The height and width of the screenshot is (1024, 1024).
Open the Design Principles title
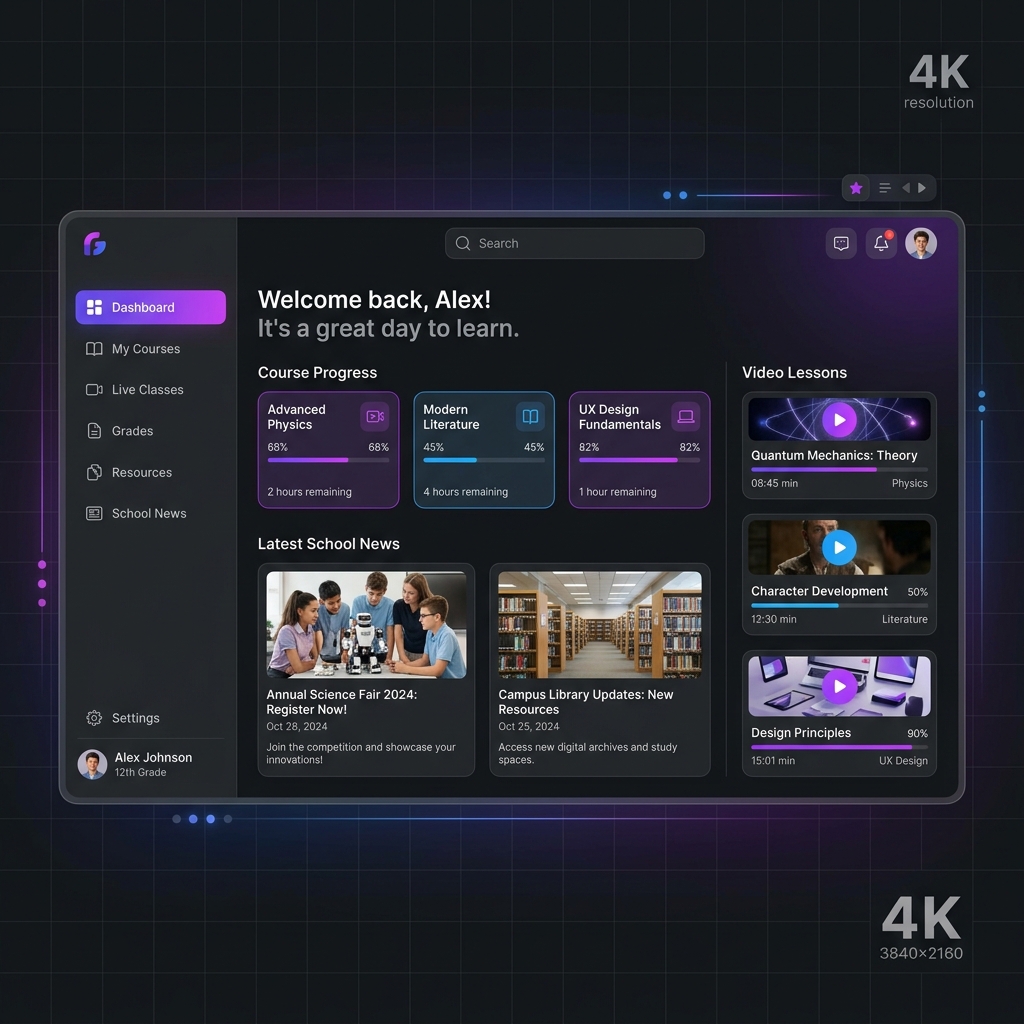click(801, 733)
